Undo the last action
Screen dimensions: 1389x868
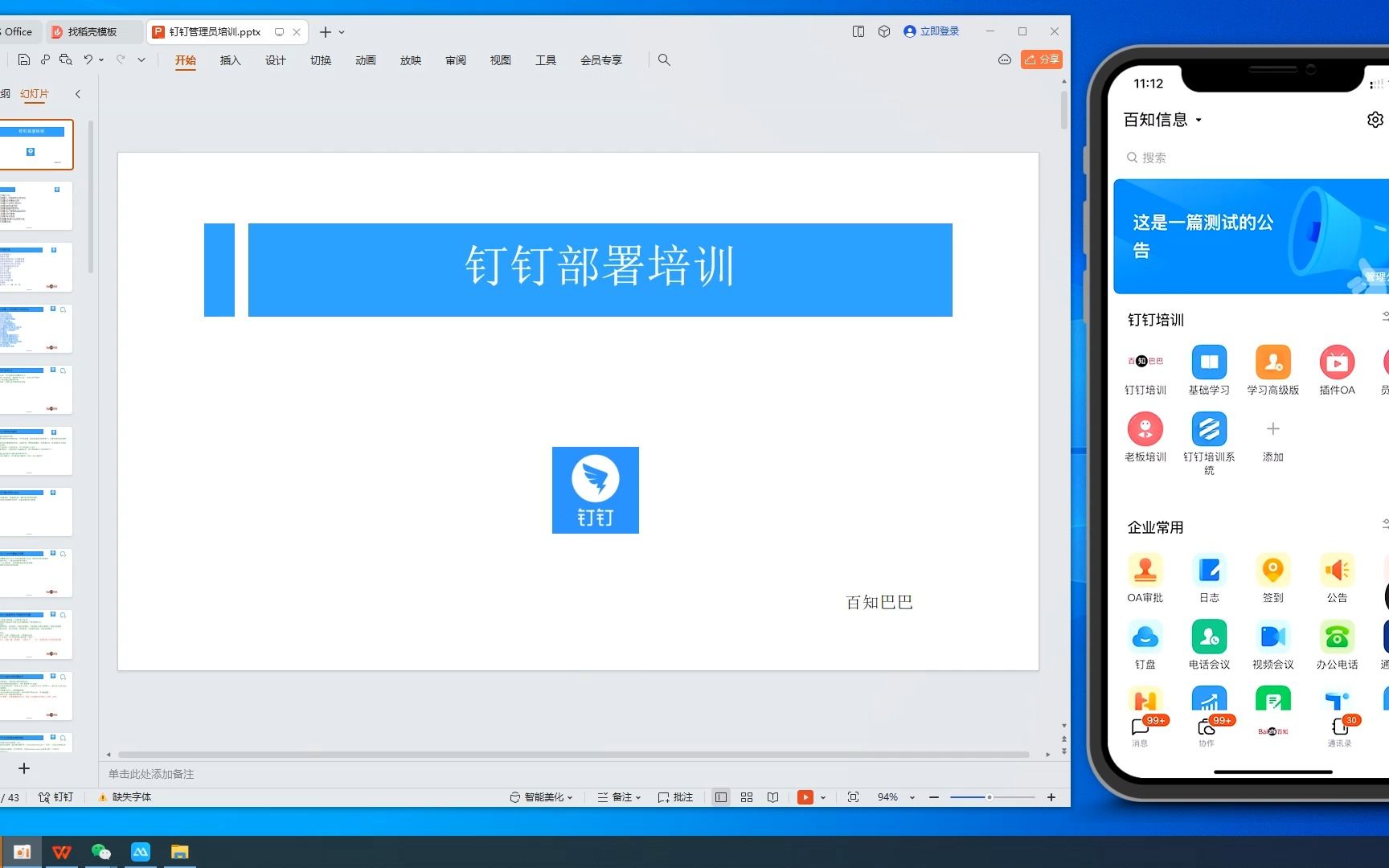[x=88, y=59]
